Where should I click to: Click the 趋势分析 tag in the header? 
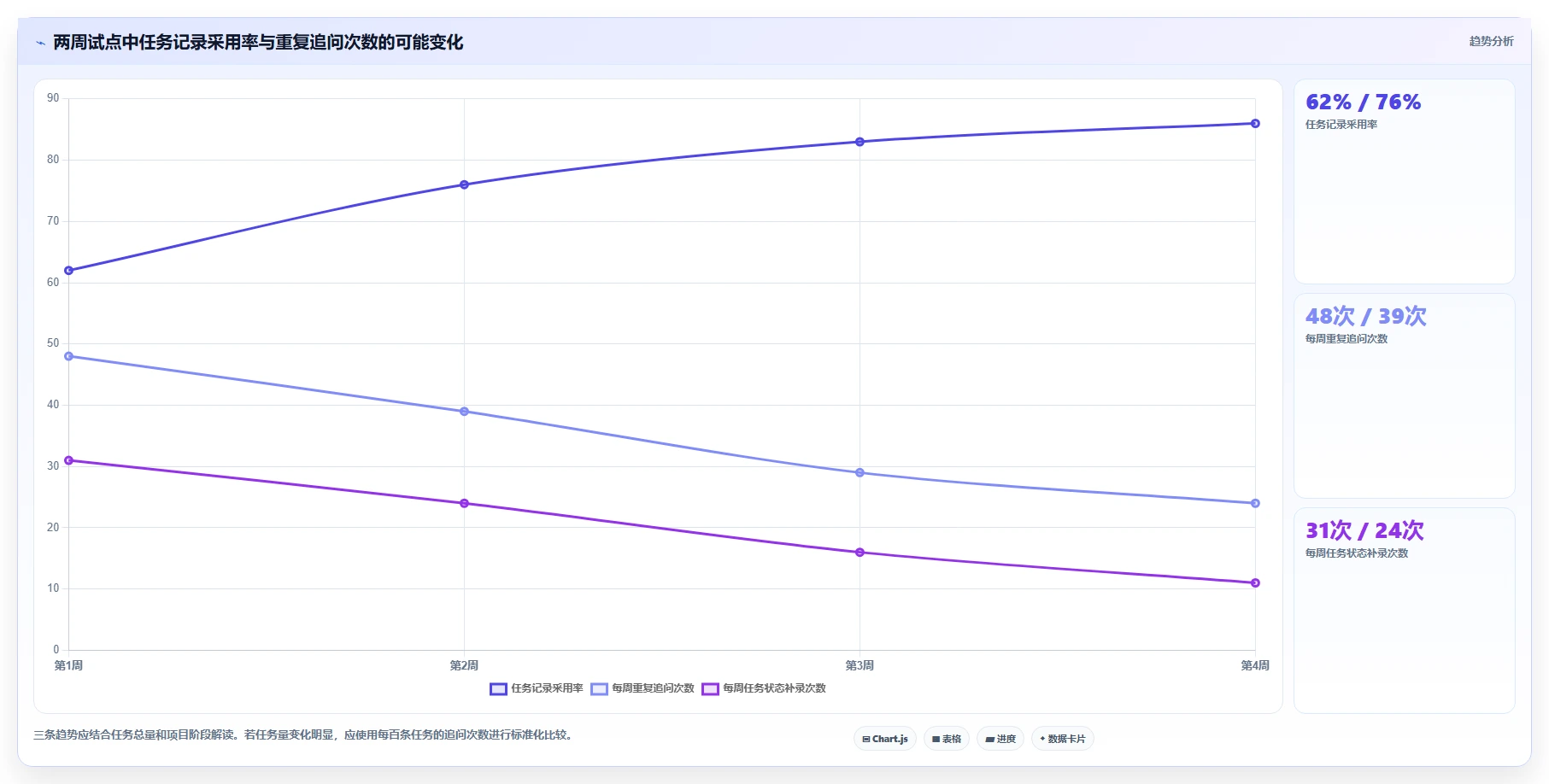coord(1491,41)
